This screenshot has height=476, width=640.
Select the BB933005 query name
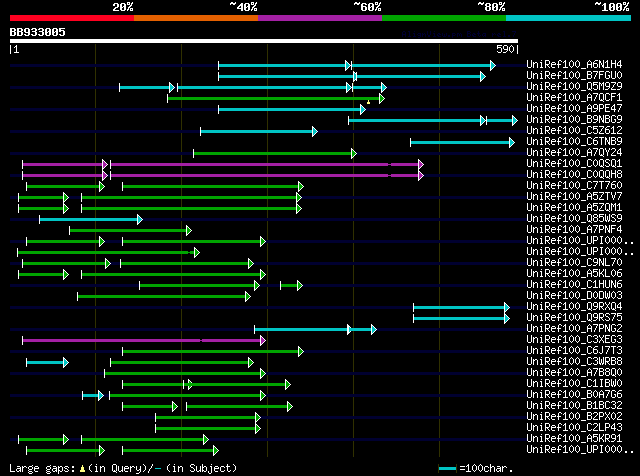pyautogui.click(x=38, y=32)
